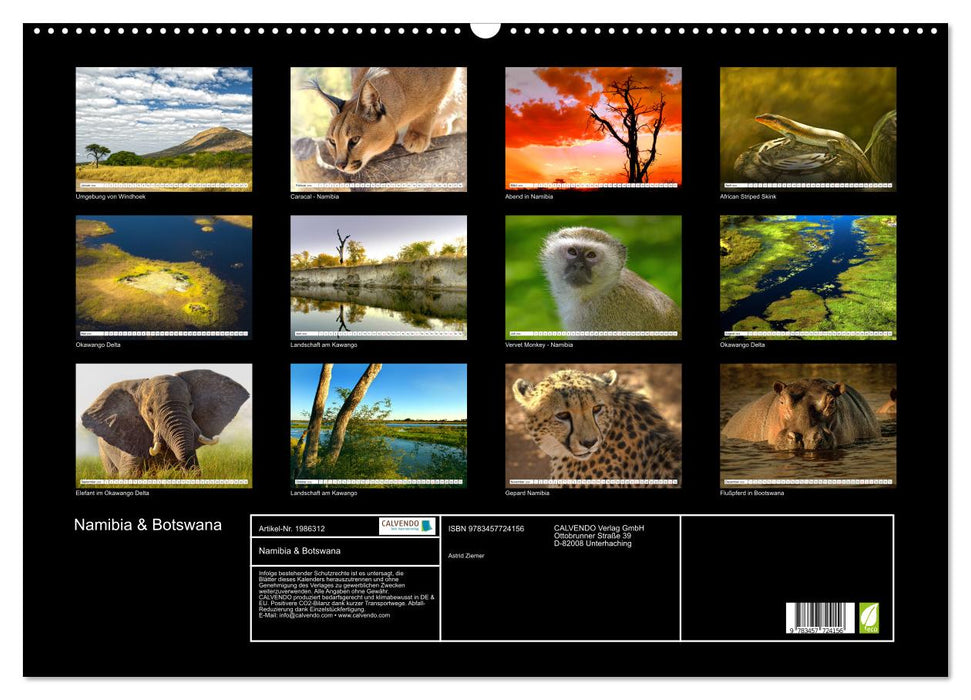Click the Elefant im Okawango Delta image
The height and width of the screenshot is (700, 971).
pos(164,425)
